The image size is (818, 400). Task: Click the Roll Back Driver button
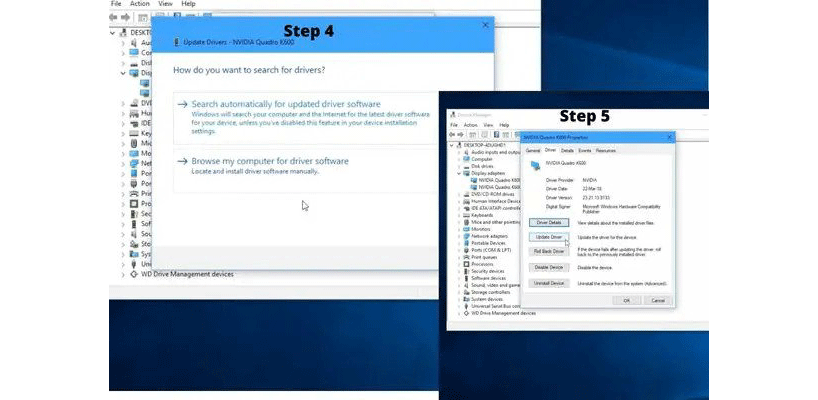point(549,251)
